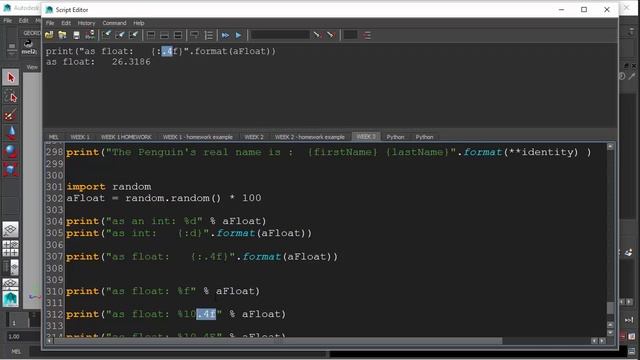
Task: Open the History menu
Action: click(x=86, y=23)
